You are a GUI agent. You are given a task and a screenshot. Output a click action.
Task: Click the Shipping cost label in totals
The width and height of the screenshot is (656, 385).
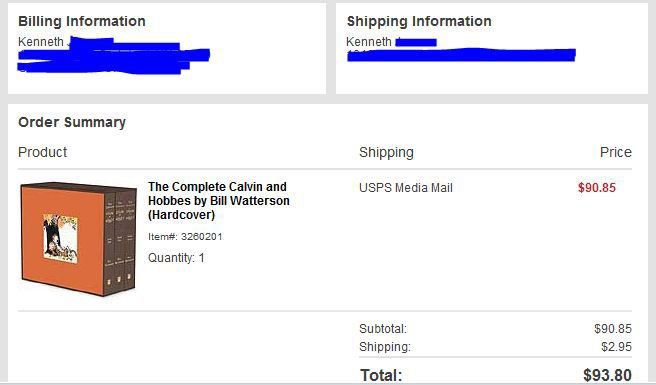coord(384,347)
